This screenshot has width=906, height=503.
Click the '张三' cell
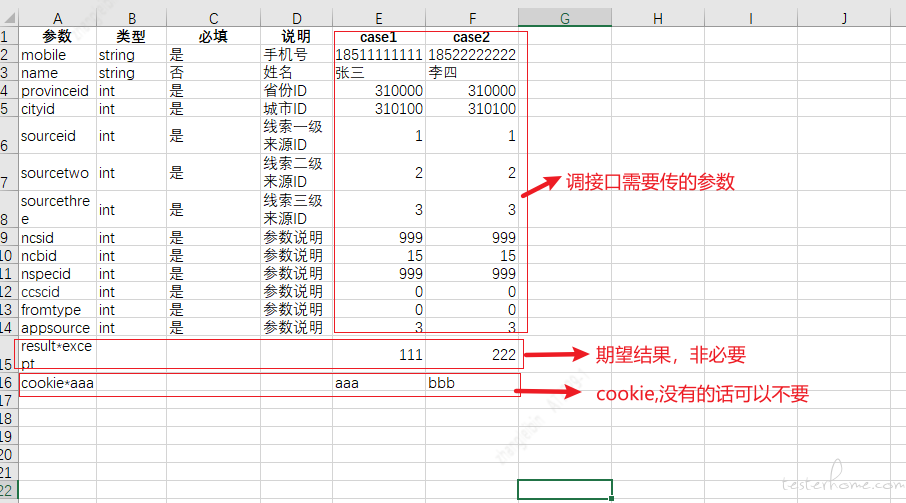tap(379, 72)
